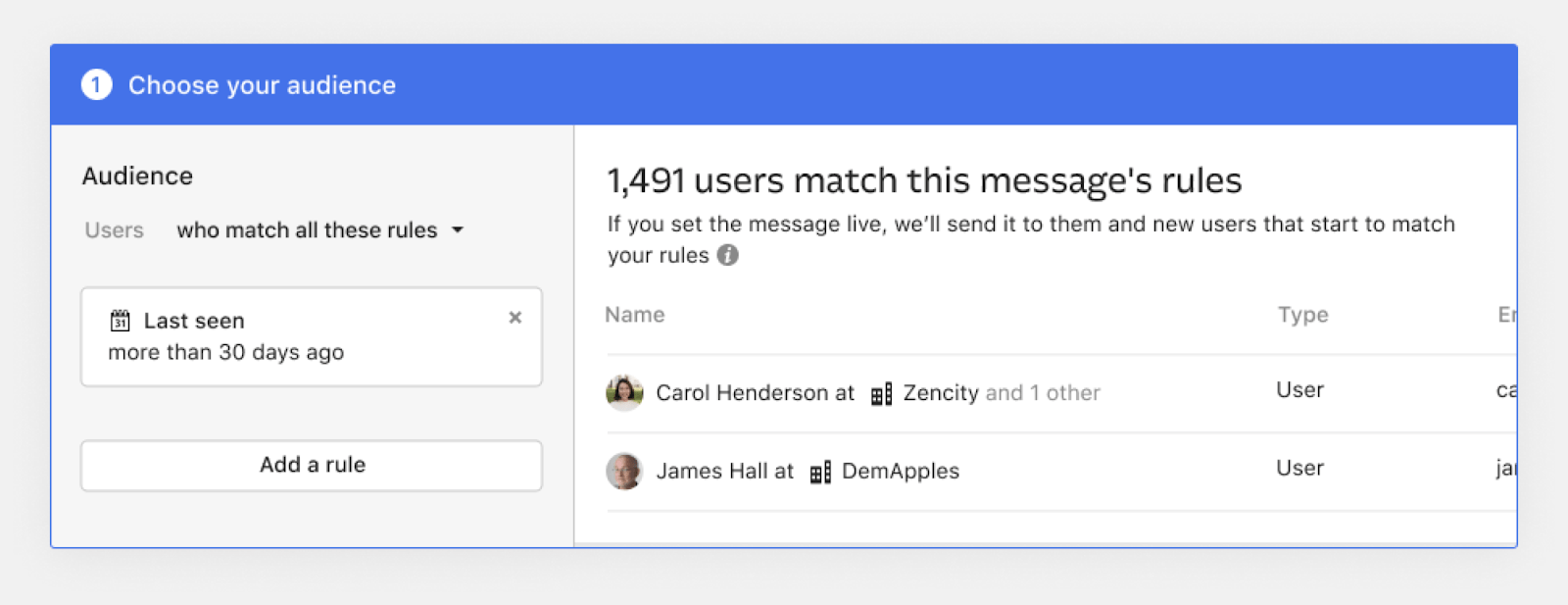Click the Name column header

[x=635, y=315]
